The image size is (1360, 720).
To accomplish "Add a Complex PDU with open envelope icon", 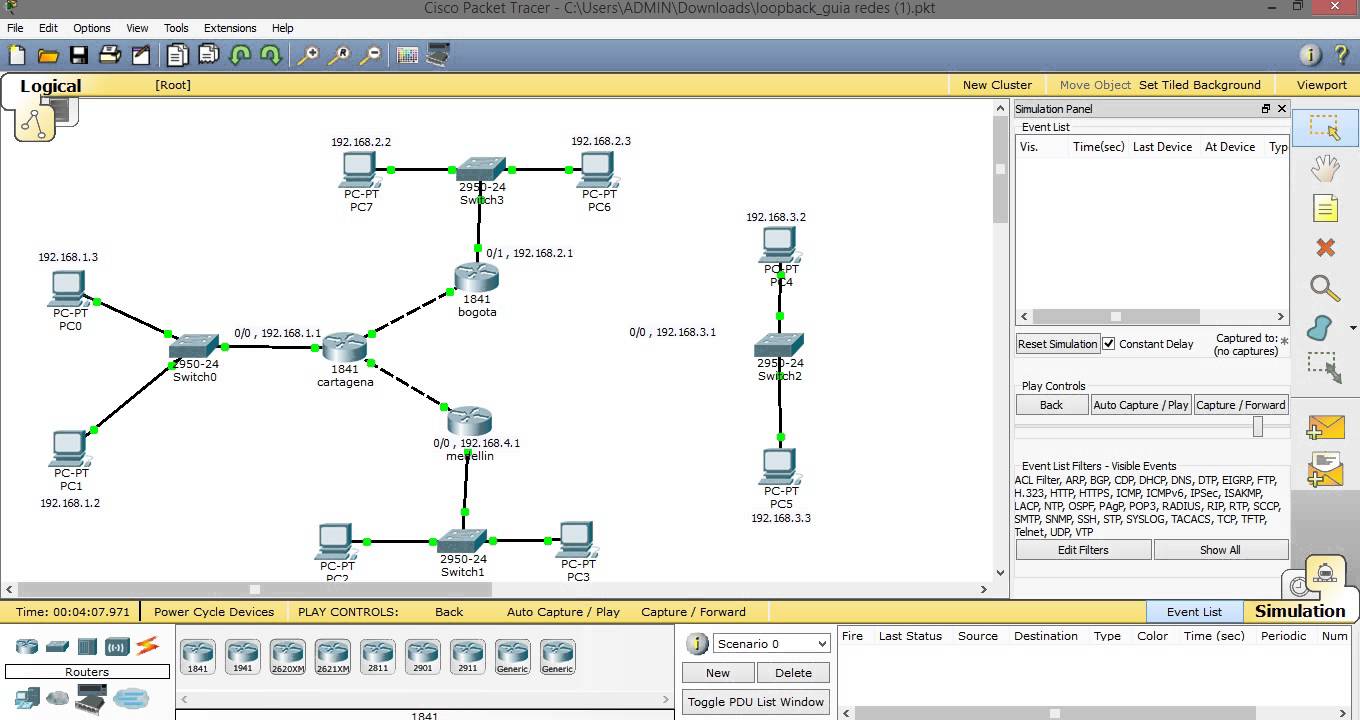I will click(x=1325, y=469).
